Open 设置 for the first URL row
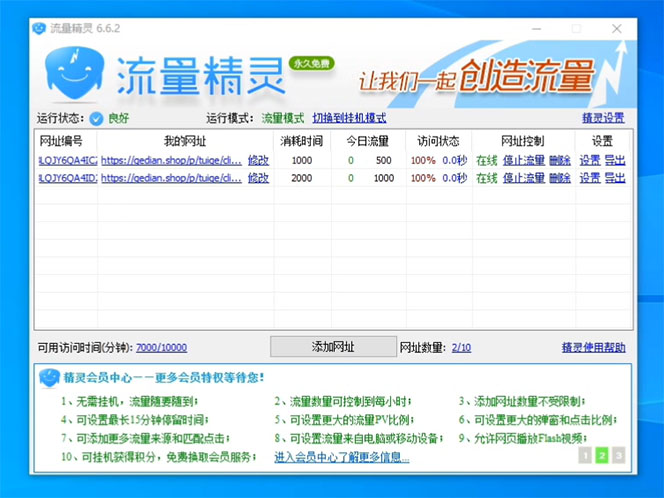The height and width of the screenshot is (498, 664). [x=589, y=160]
